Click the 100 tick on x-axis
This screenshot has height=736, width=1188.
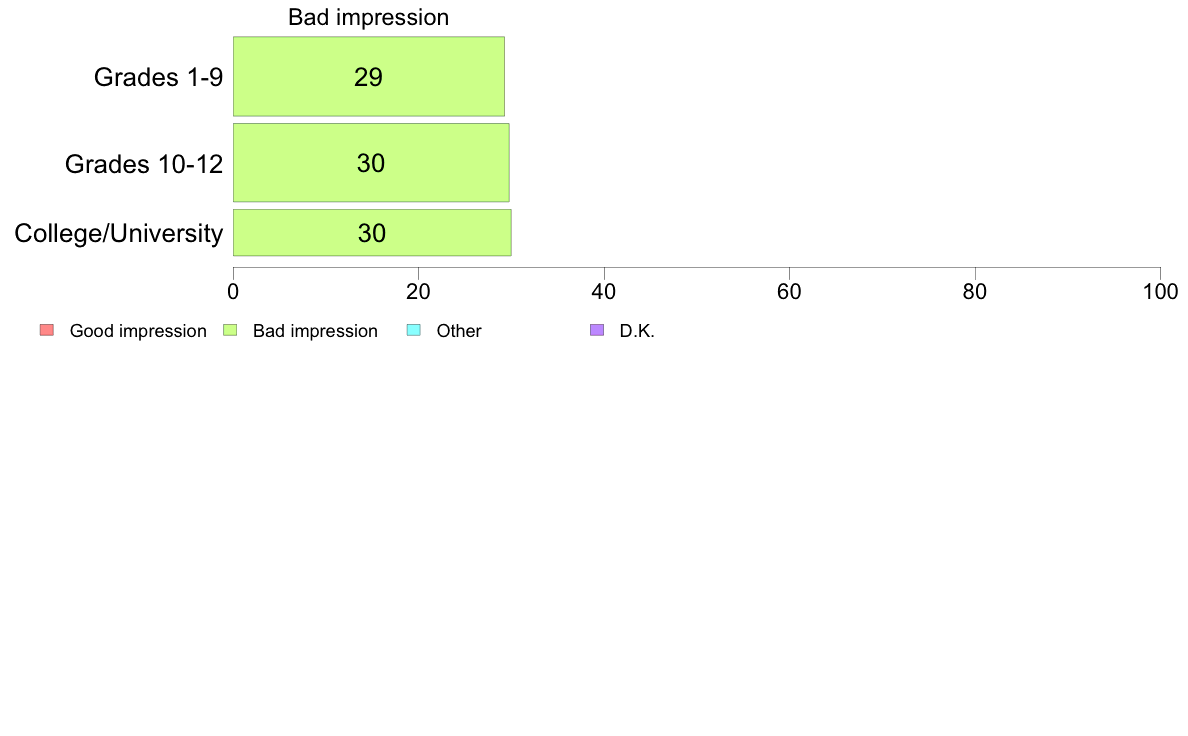1161,292
